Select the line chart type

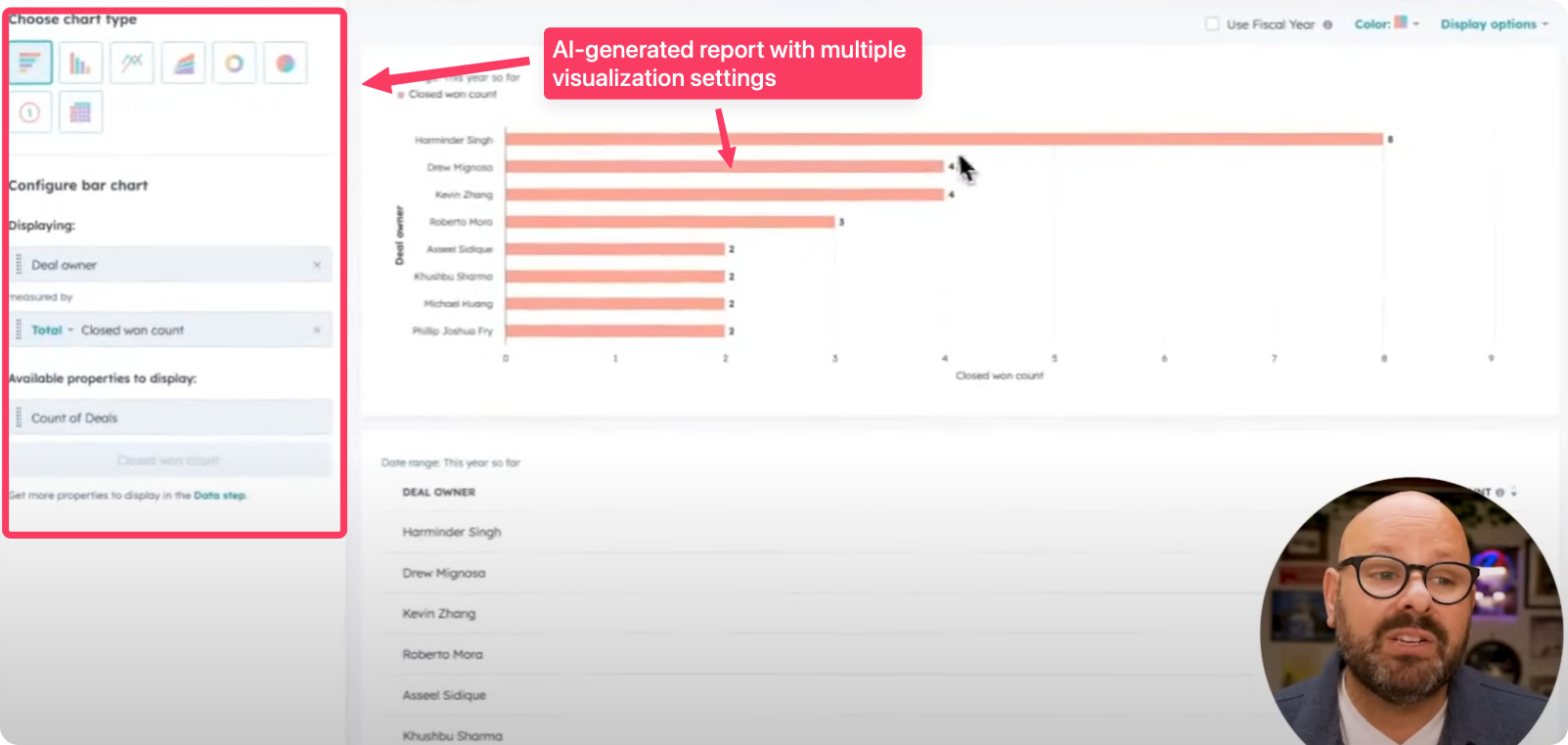point(131,64)
